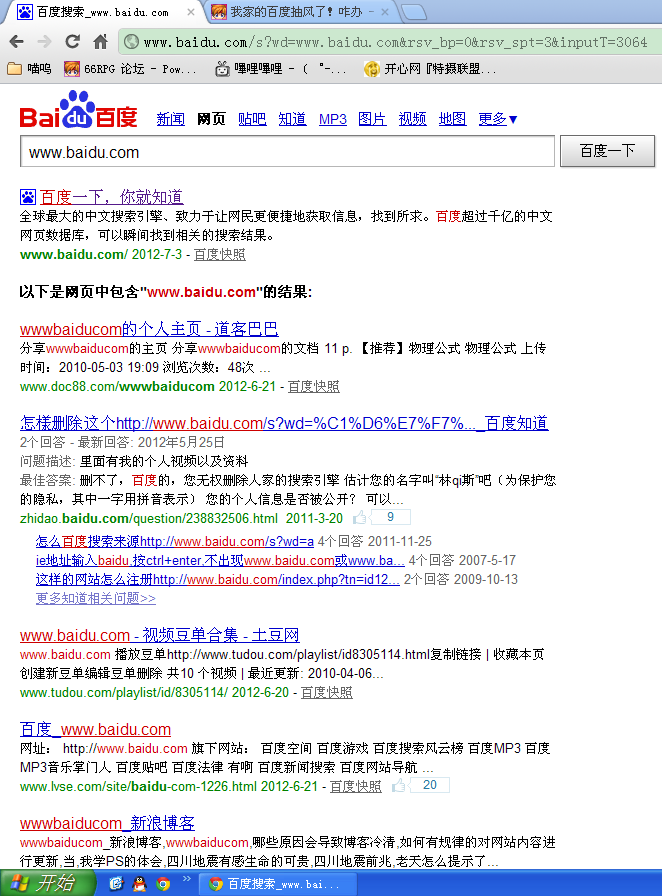This screenshot has height=896, width=662.
Task: Open 百度快照 for doc88.com result
Action: point(313,387)
